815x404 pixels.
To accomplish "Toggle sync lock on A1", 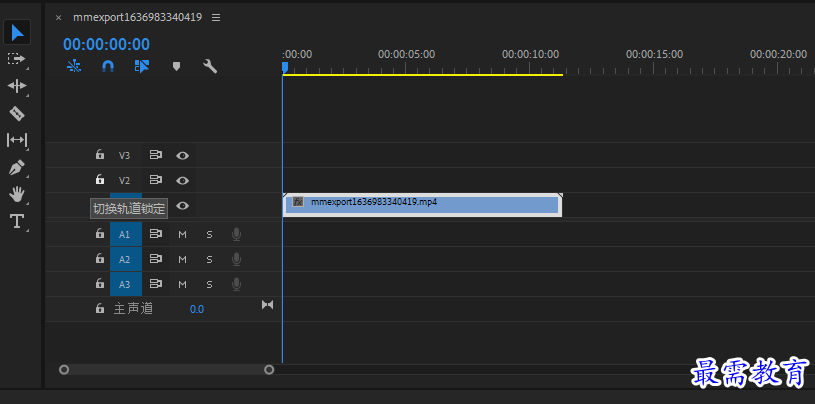I will (x=155, y=234).
